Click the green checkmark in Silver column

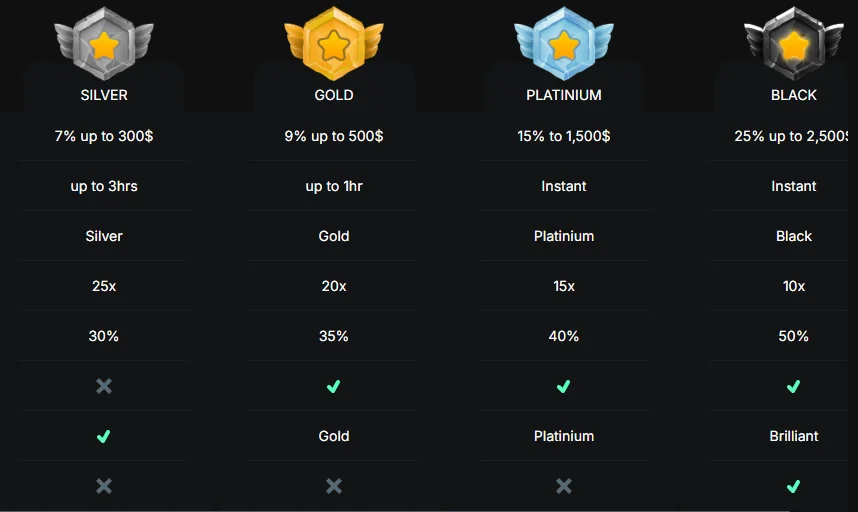coord(104,436)
